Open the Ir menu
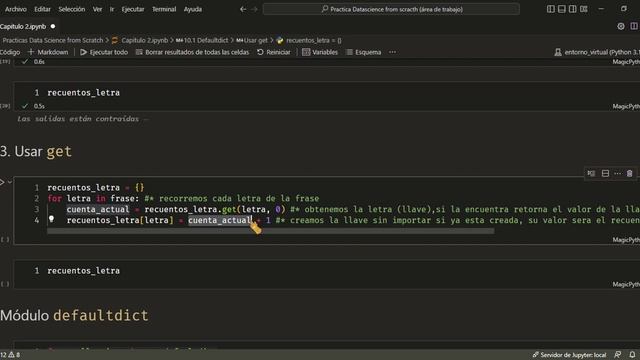640x360 pixels. [x=112, y=9]
